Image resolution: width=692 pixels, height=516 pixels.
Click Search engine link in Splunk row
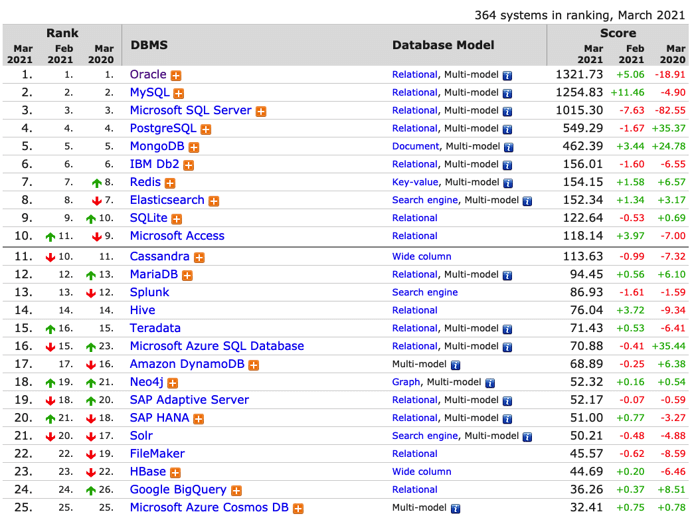click(424, 293)
